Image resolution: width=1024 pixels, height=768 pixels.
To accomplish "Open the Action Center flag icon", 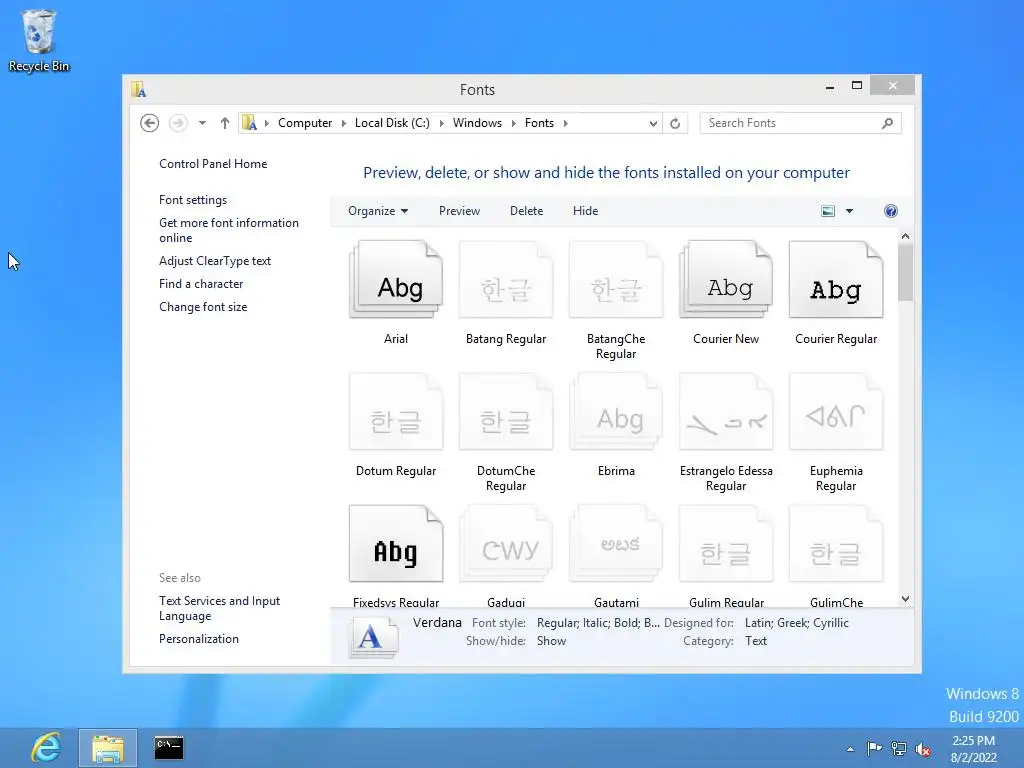I will click(874, 749).
